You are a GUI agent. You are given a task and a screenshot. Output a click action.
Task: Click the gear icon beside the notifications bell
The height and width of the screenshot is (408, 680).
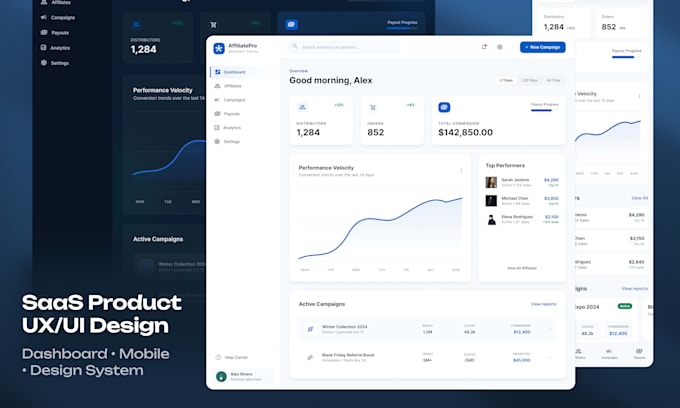(500, 47)
